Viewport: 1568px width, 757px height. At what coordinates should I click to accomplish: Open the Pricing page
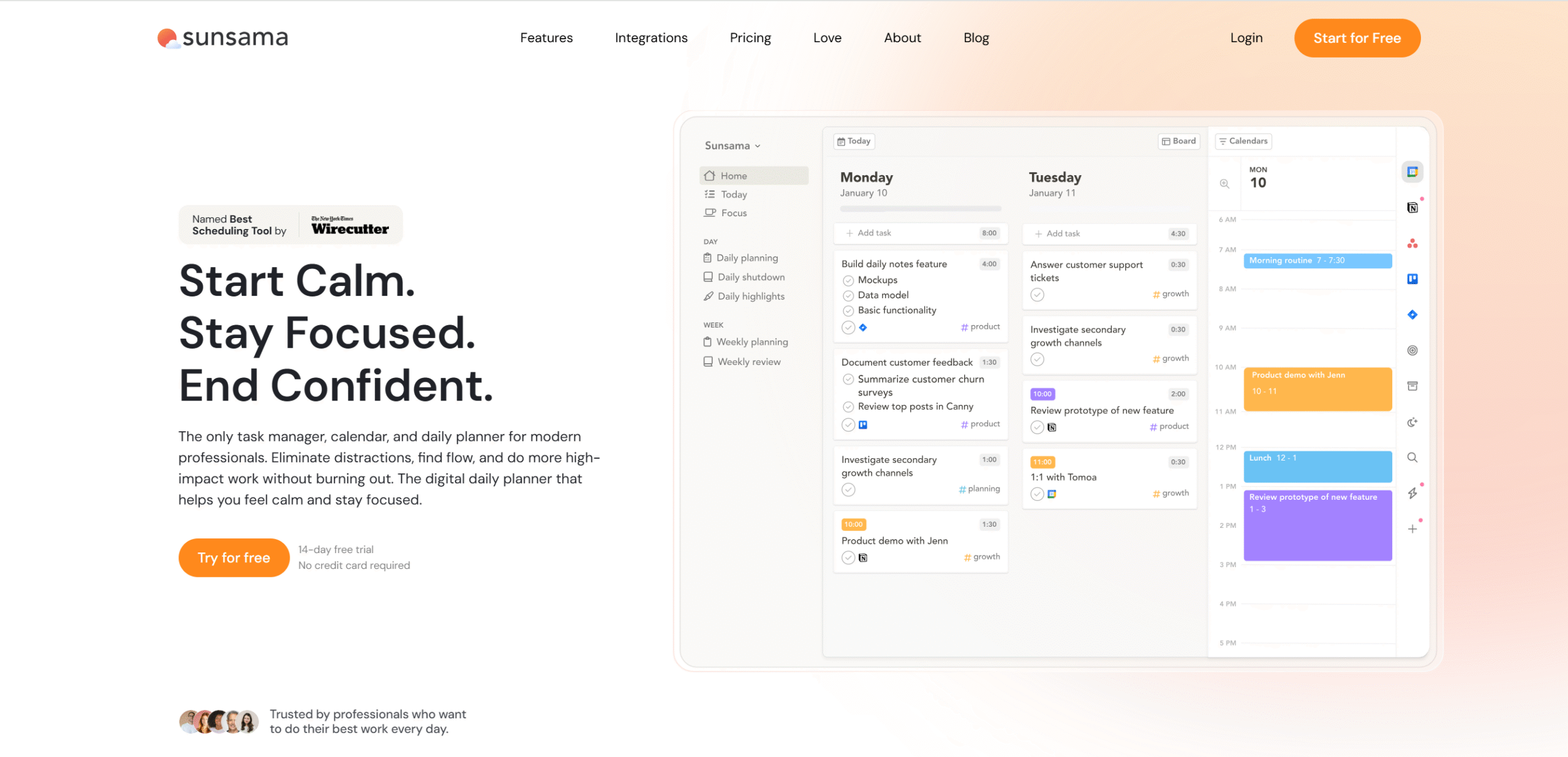click(x=750, y=38)
